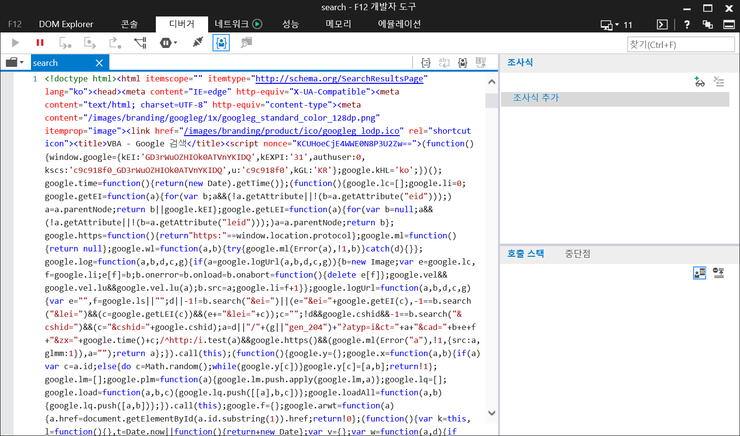Open the document mode emulation dropdown
The image size is (740, 436).
[617, 23]
